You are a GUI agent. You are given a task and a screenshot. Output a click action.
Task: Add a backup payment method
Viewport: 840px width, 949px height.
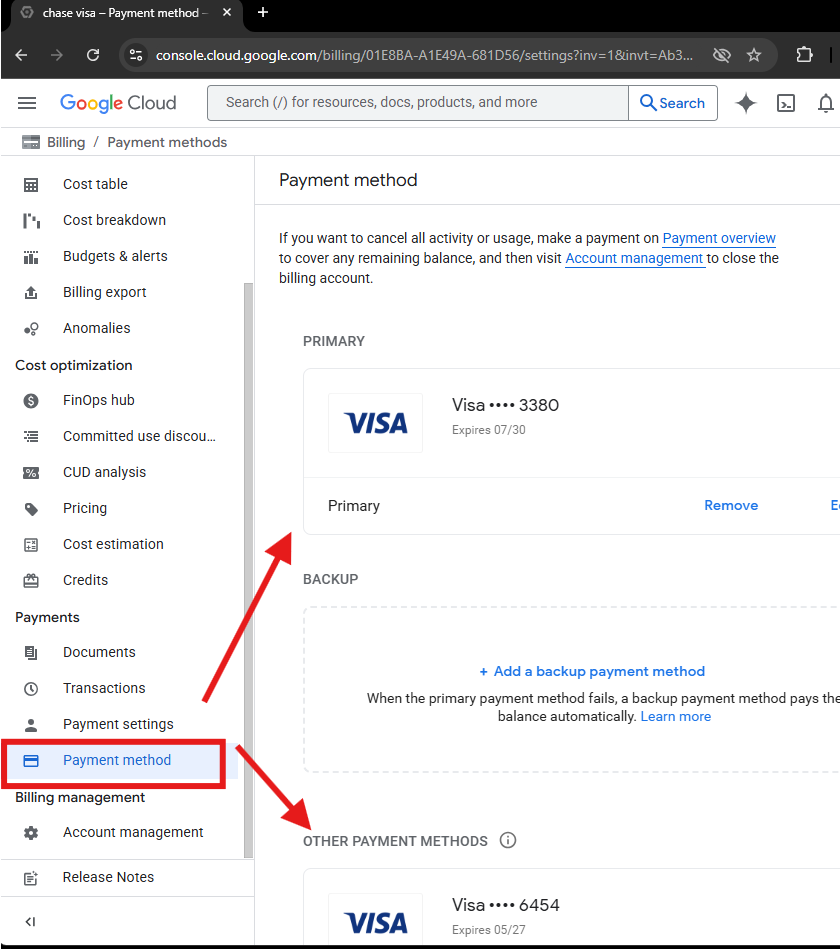(592, 671)
